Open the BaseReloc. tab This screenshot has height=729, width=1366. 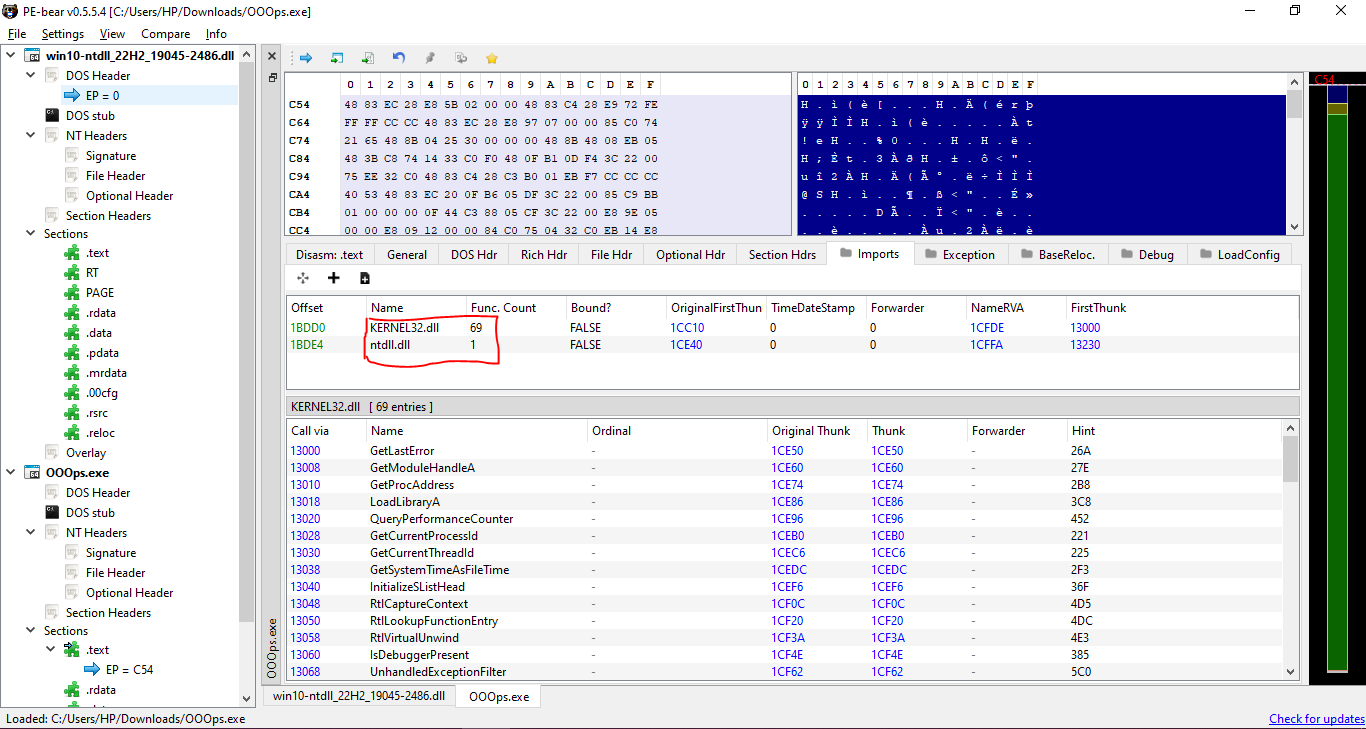(1059, 254)
